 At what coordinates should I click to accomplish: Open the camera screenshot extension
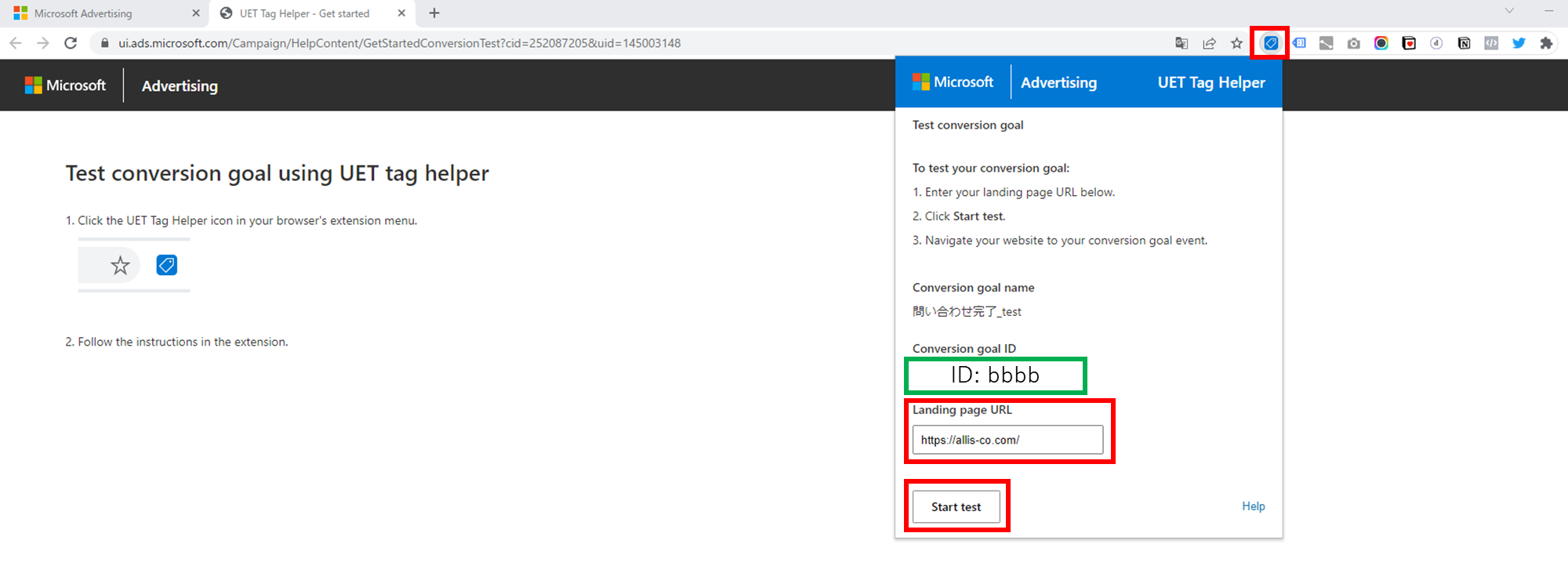pos(1353,43)
